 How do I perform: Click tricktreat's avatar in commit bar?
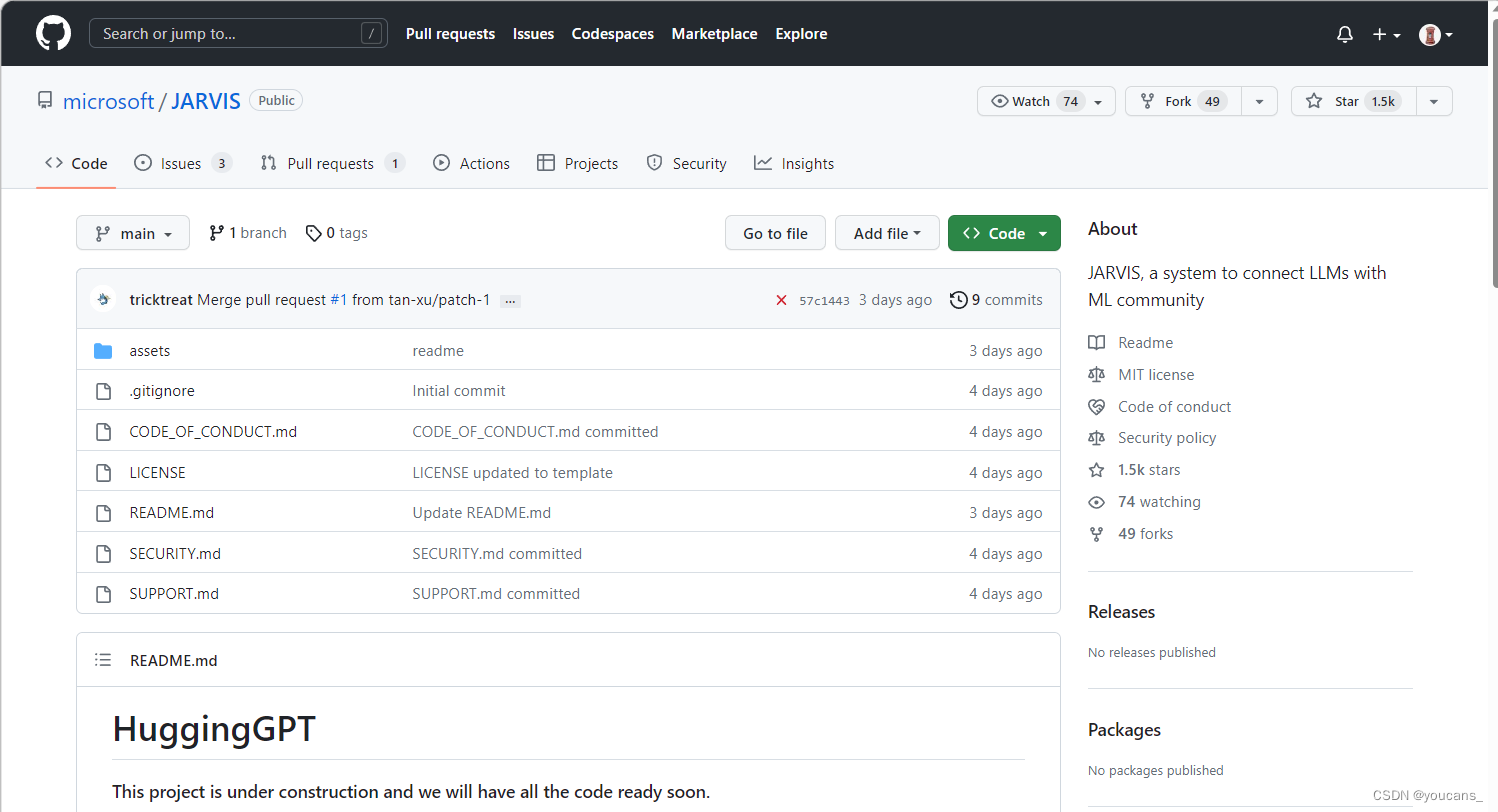click(104, 300)
